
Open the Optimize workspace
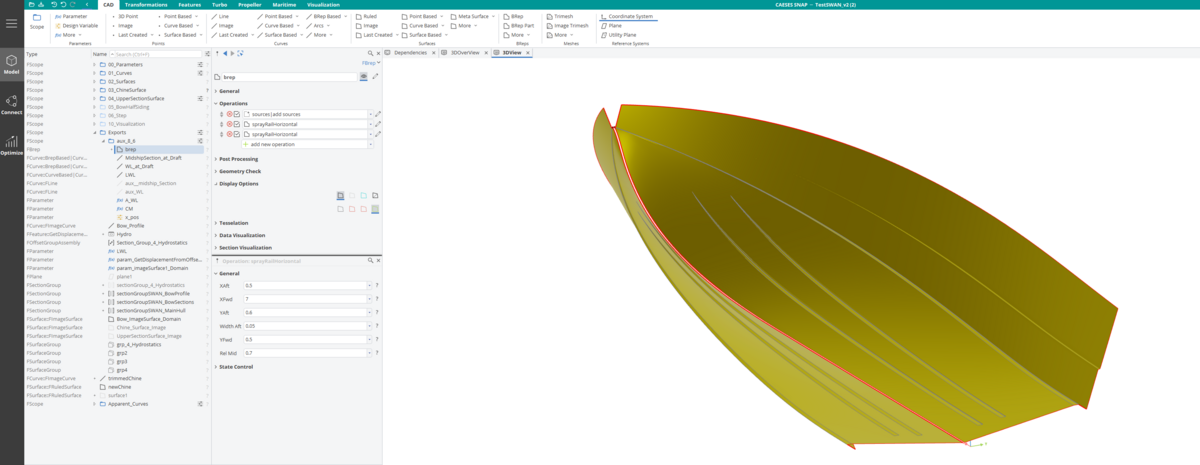click(x=11, y=146)
